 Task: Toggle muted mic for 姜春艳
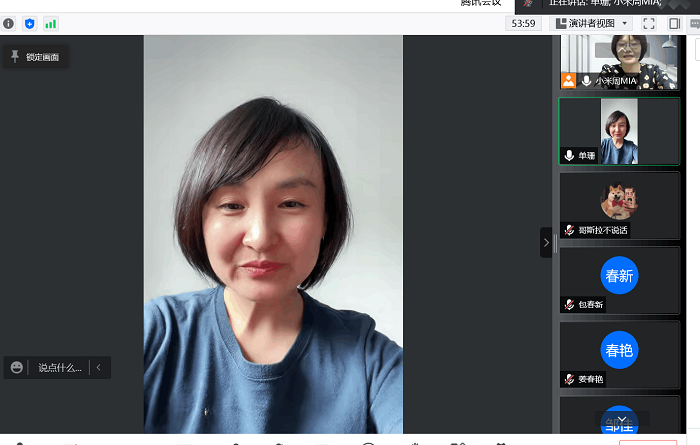point(569,379)
